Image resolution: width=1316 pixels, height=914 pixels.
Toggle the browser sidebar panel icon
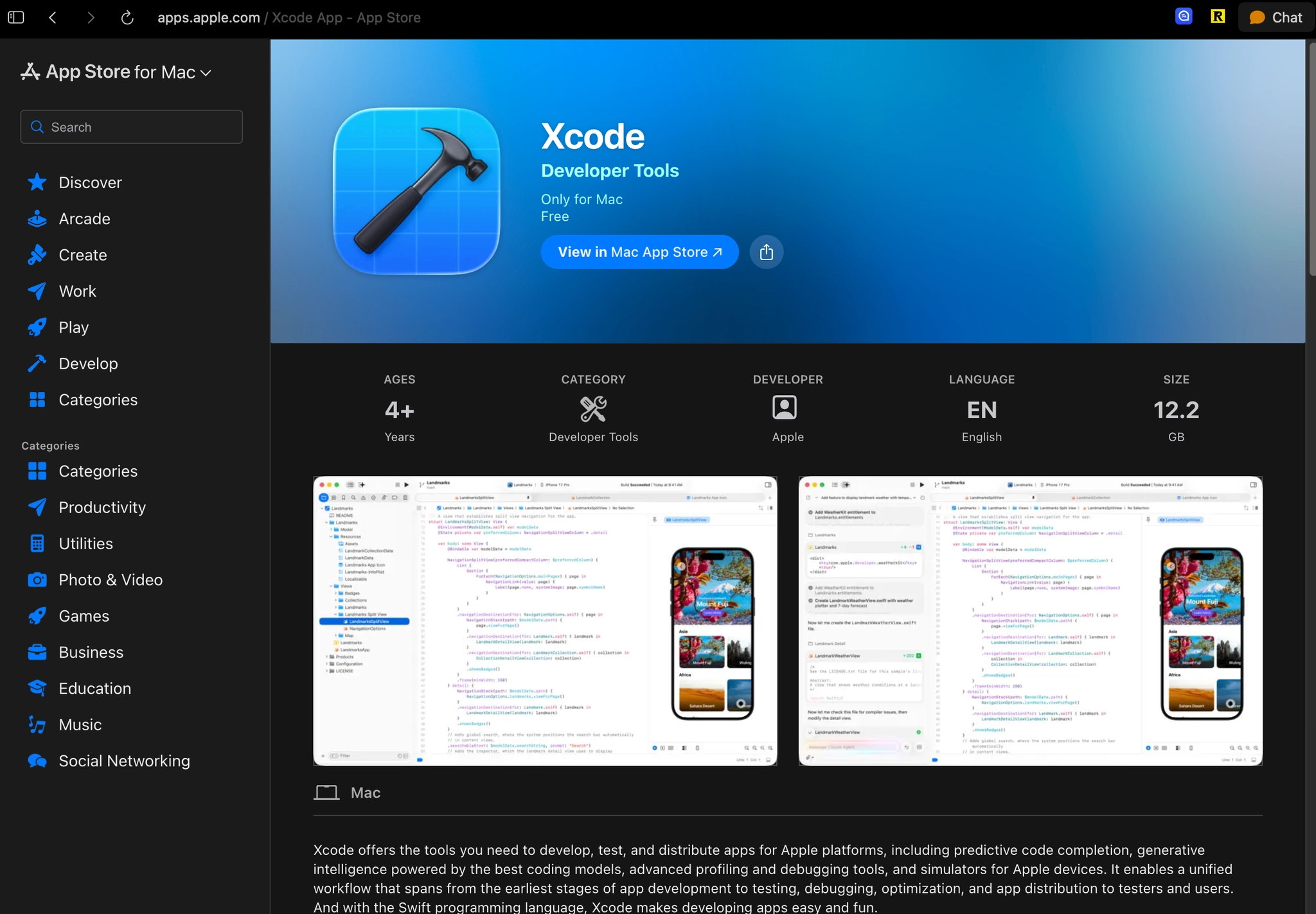[x=16, y=17]
